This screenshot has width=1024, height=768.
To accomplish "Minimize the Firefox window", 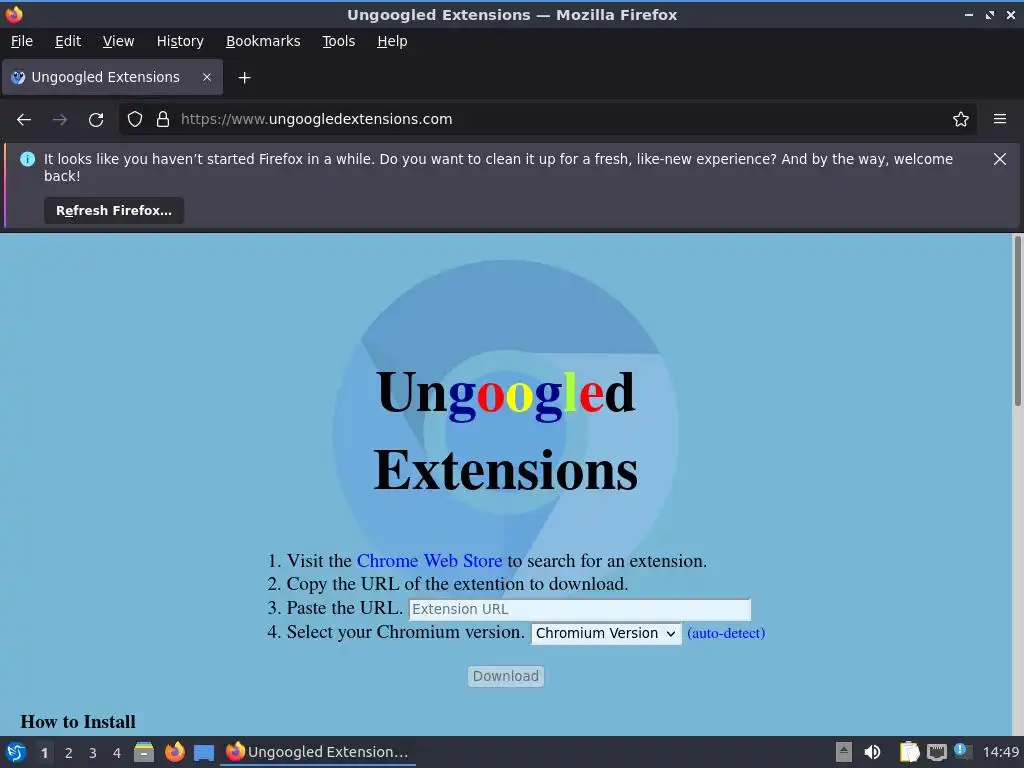I will click(x=968, y=14).
